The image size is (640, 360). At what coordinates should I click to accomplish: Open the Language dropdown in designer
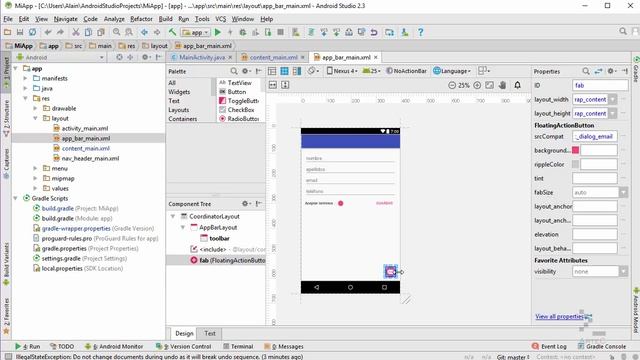451,71
